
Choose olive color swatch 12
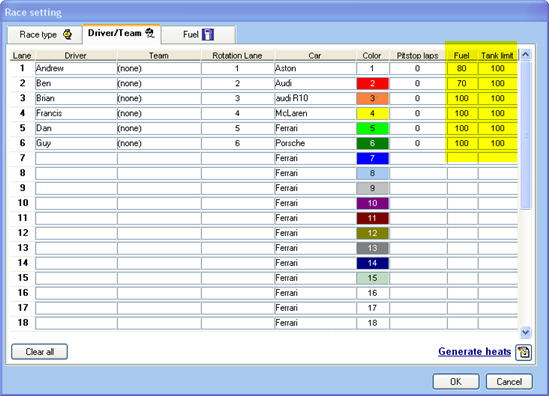tap(373, 233)
